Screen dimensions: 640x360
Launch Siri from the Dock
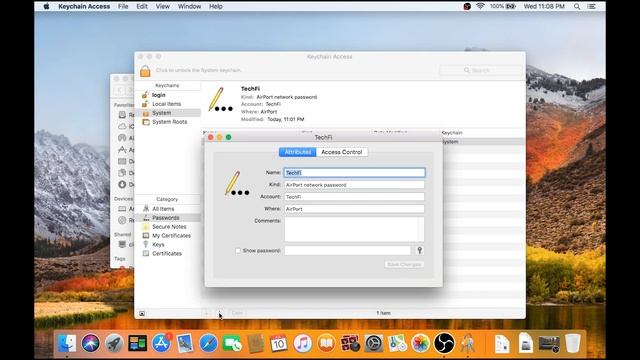[90, 343]
